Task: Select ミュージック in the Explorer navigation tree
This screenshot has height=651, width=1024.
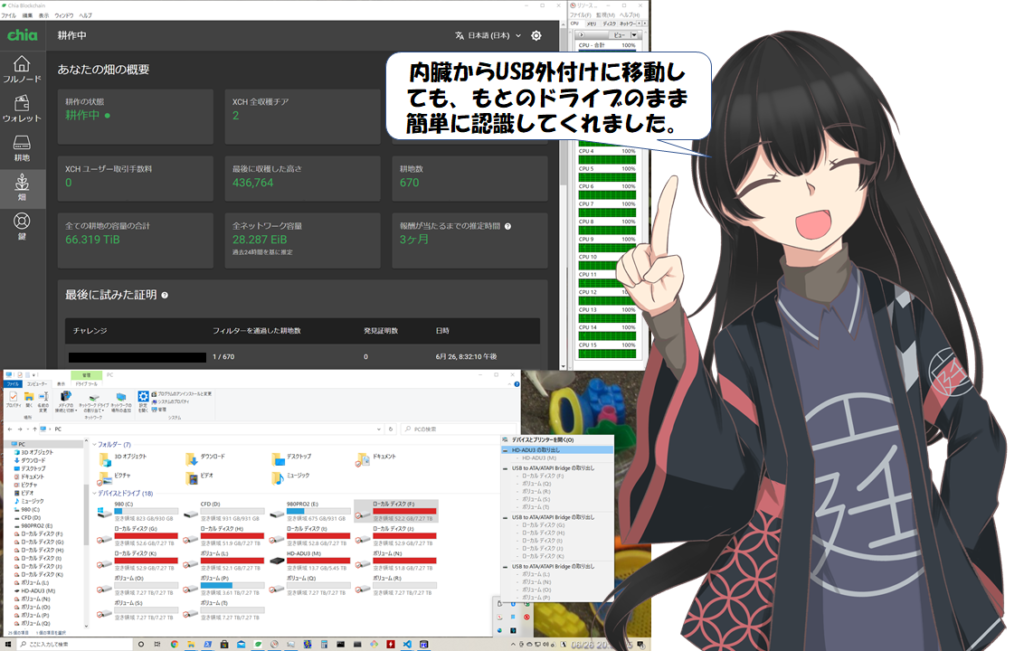Action: pyautogui.click(x=29, y=501)
